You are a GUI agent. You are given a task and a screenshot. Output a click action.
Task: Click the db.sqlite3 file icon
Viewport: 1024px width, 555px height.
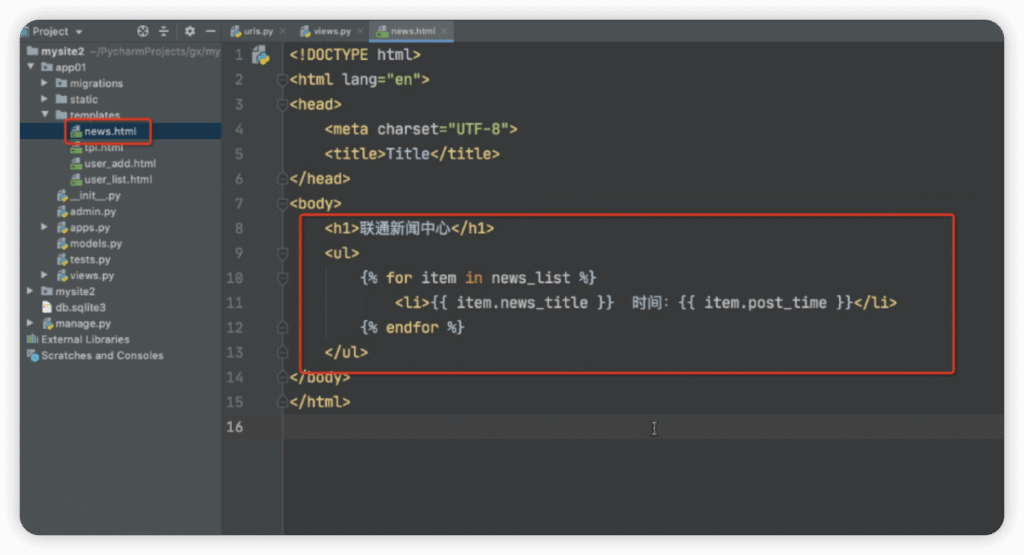click(x=46, y=308)
